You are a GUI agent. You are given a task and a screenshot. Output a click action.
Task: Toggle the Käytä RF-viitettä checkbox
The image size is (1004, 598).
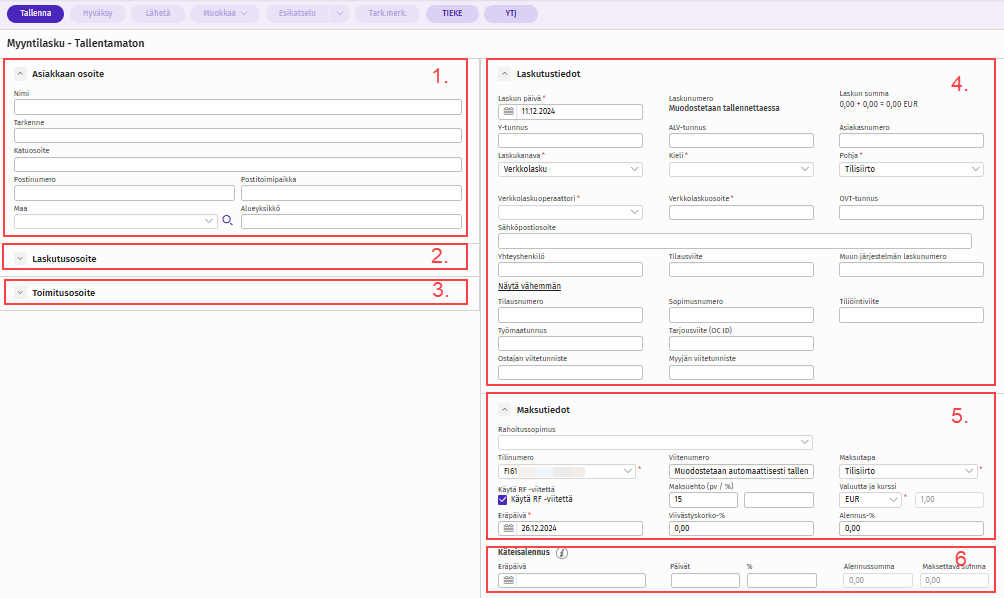503,499
